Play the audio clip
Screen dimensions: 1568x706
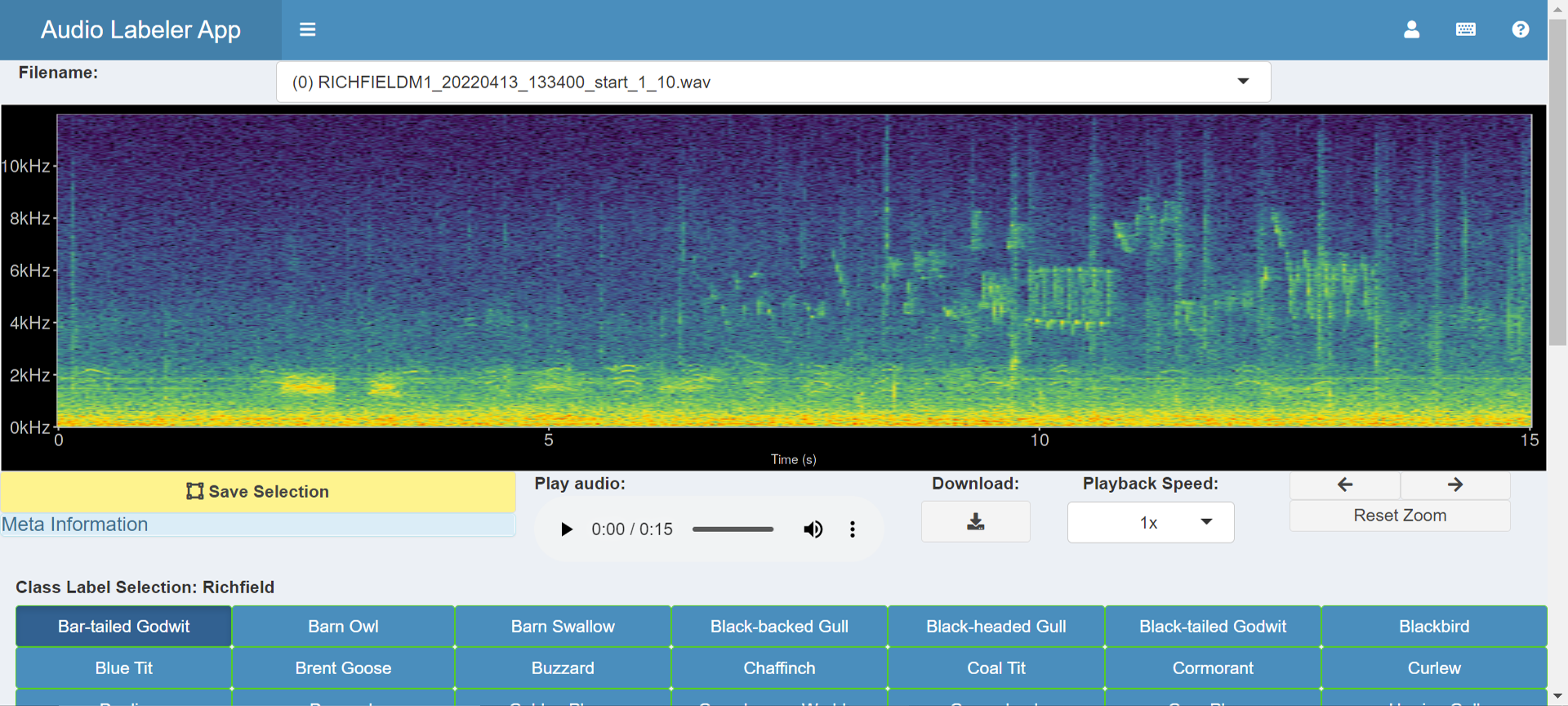click(566, 529)
